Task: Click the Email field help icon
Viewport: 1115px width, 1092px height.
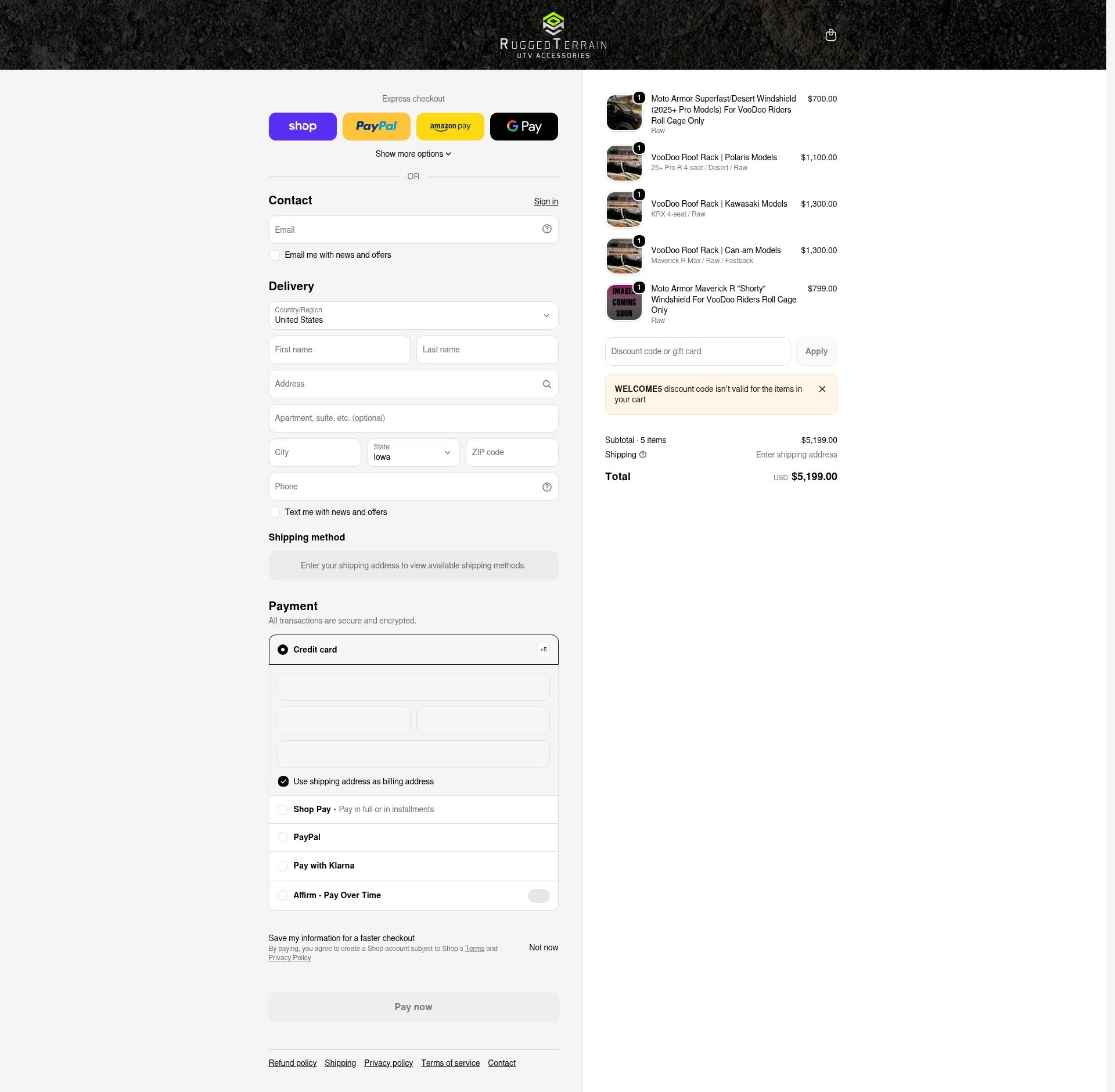Action: [546, 229]
